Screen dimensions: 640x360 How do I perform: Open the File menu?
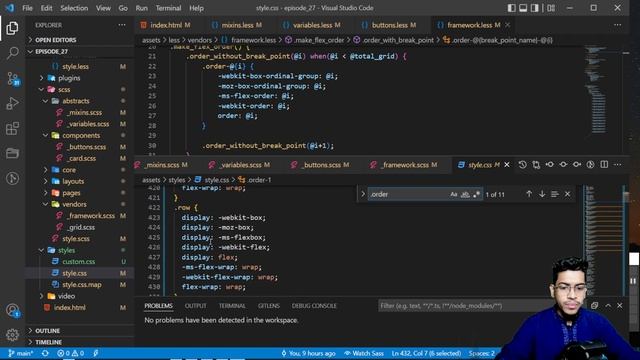tap(27, 8)
